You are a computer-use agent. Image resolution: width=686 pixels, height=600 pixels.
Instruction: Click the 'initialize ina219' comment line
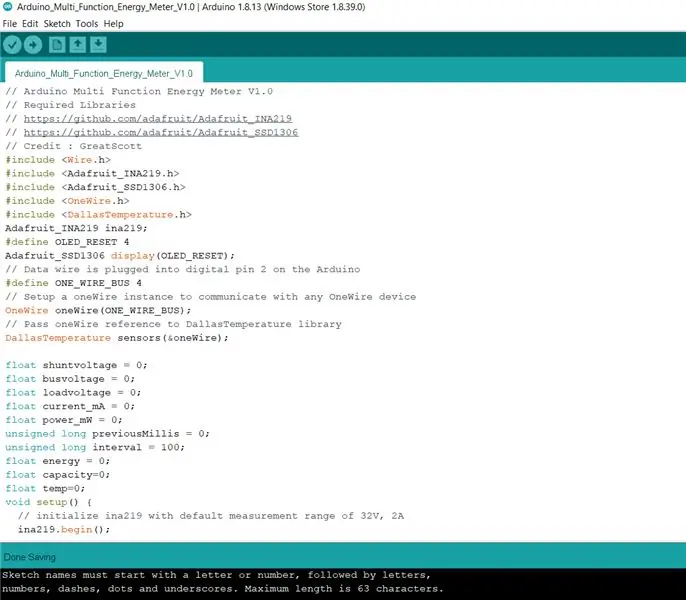tap(211, 516)
